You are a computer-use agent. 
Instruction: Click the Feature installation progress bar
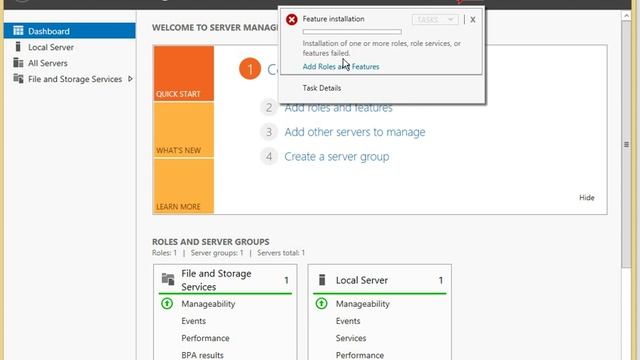[x=352, y=32]
